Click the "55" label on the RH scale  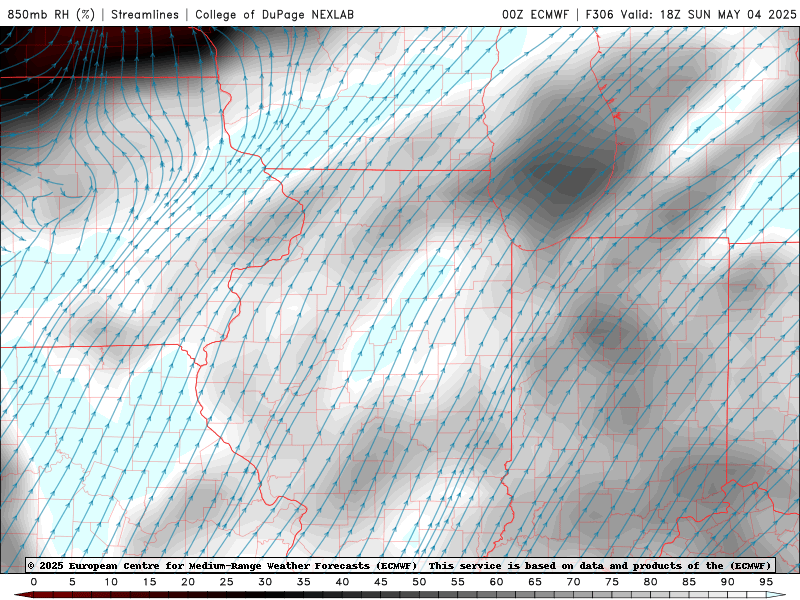(x=458, y=582)
